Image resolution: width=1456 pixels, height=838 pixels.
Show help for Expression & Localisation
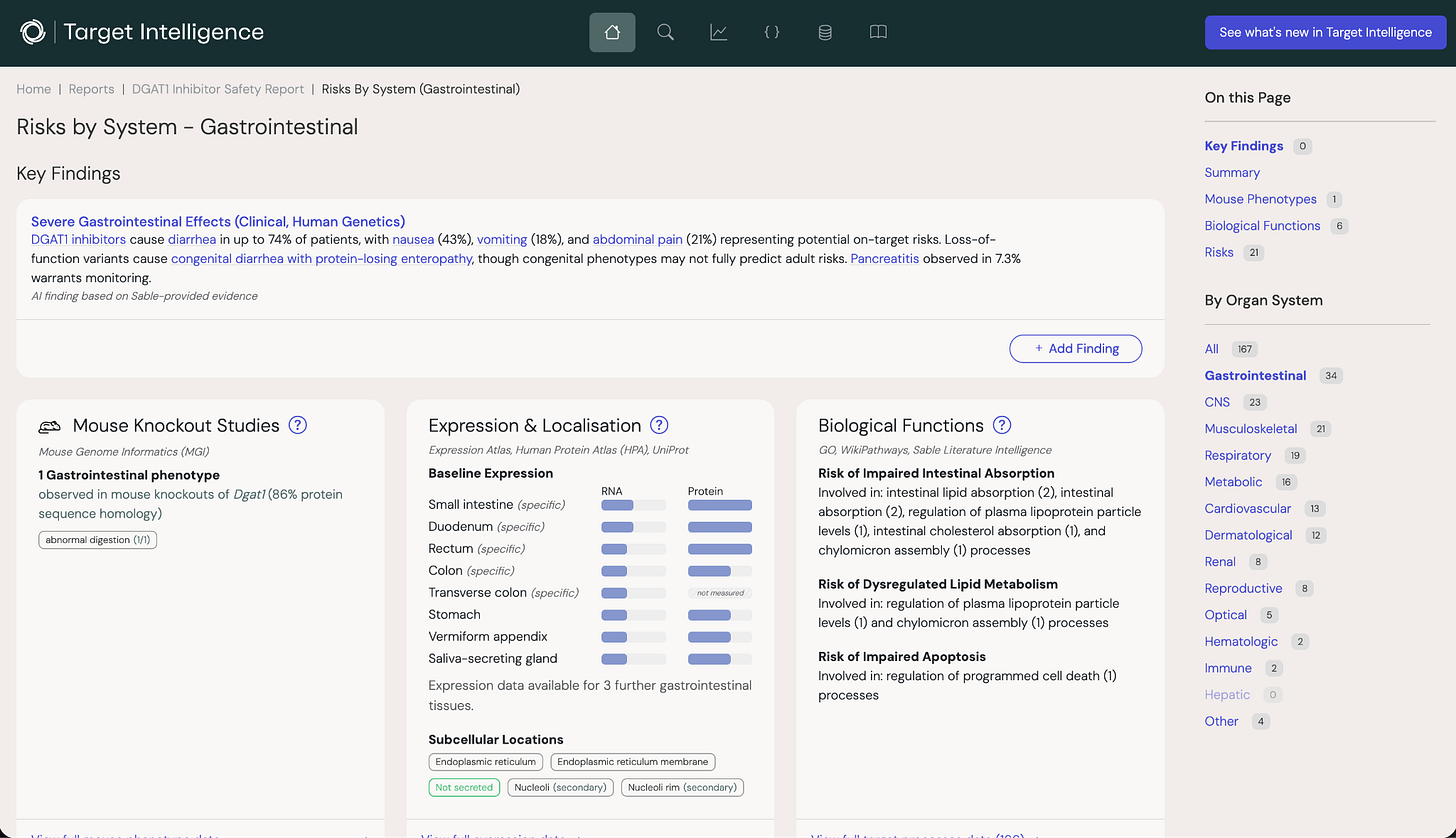pos(659,425)
